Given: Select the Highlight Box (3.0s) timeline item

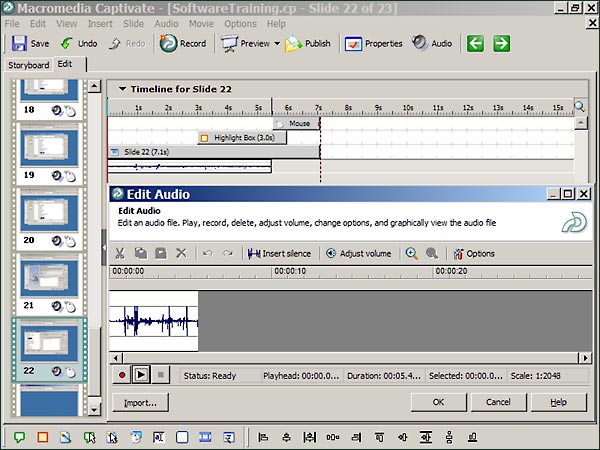Looking at the screenshot, I should tap(242, 138).
